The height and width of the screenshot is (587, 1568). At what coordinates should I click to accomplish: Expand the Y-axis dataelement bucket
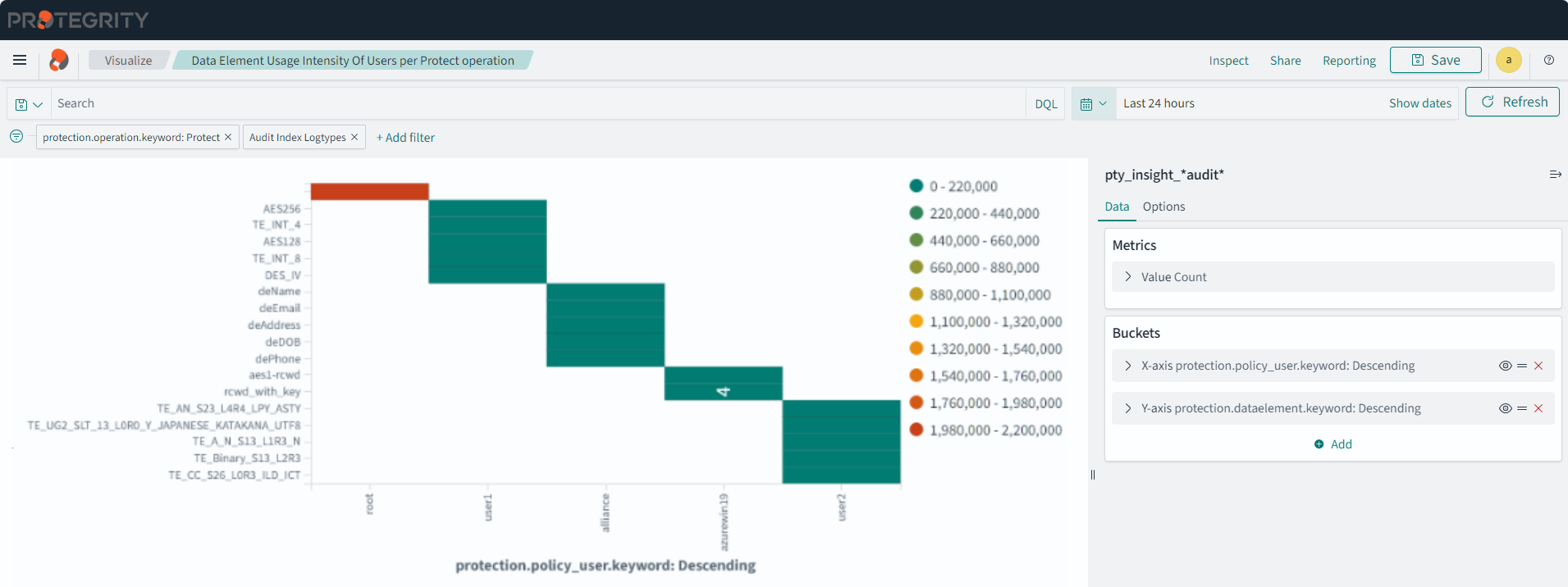click(1128, 408)
